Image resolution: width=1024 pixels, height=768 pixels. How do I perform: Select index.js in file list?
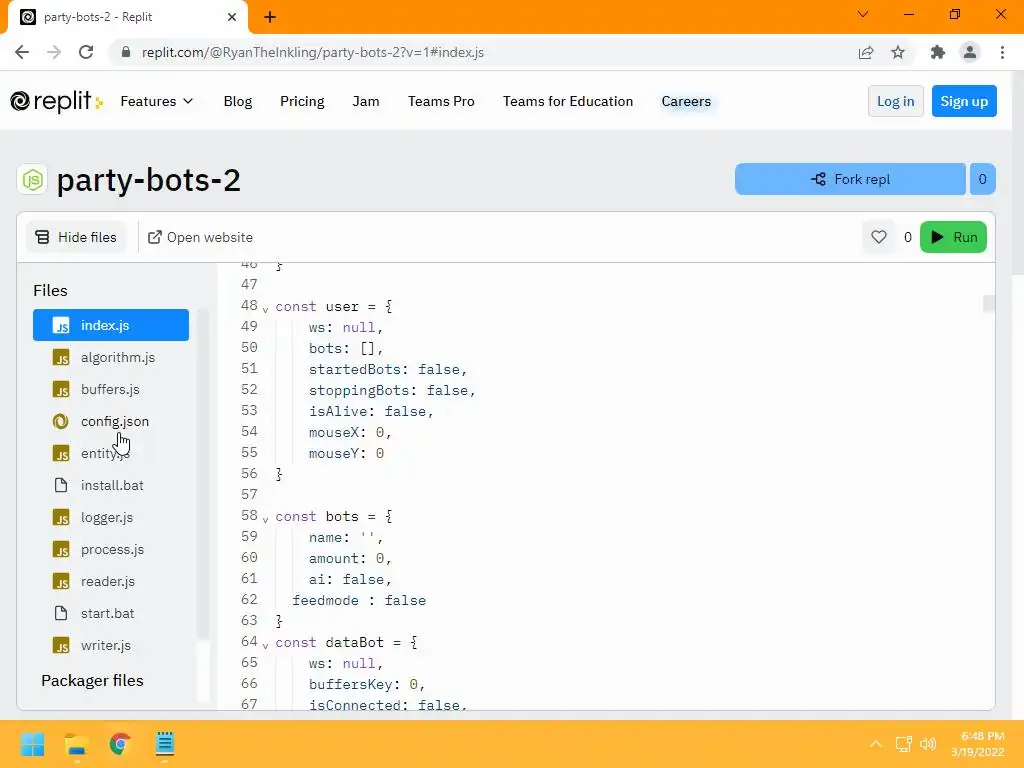click(x=111, y=325)
